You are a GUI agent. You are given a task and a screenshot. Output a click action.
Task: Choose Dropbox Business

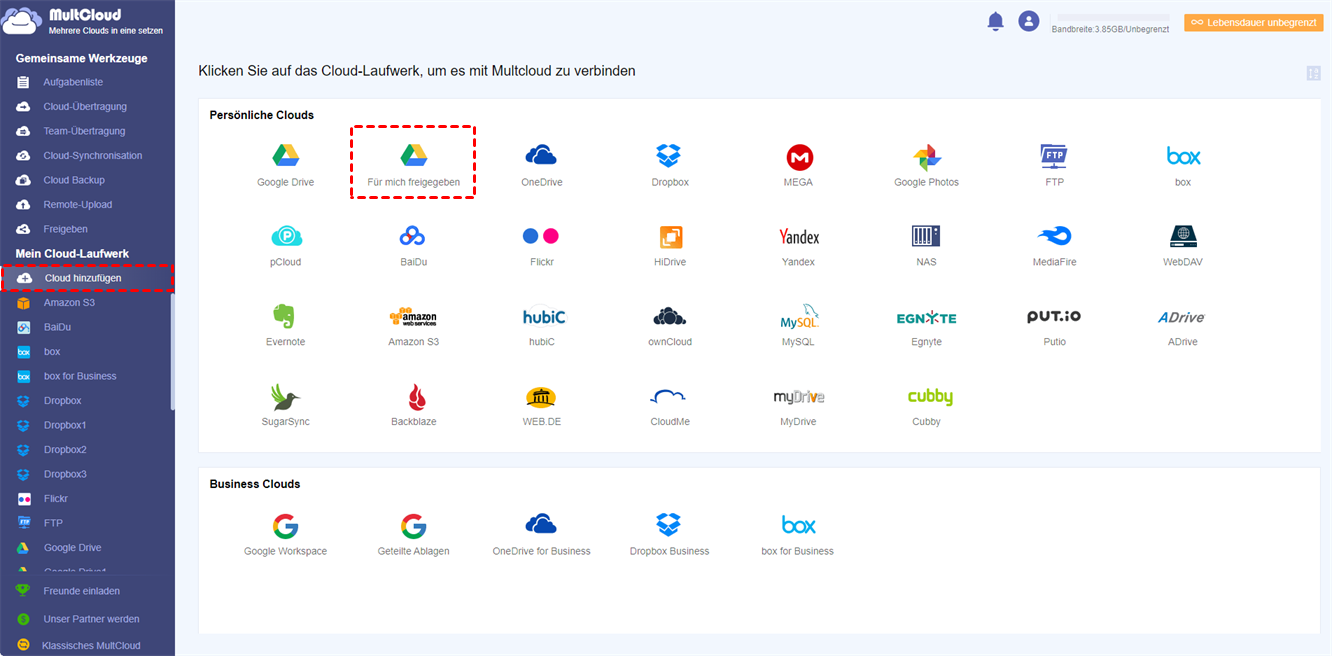point(669,535)
